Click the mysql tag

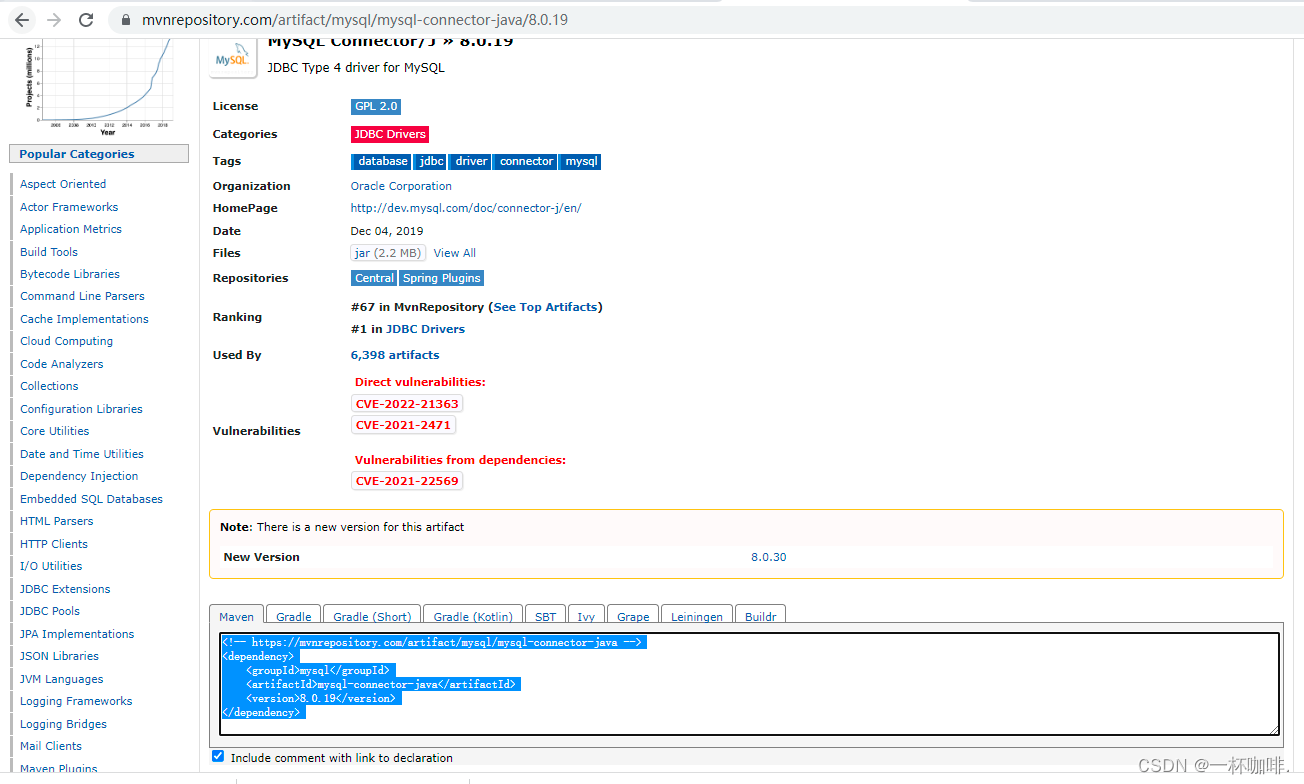581,161
